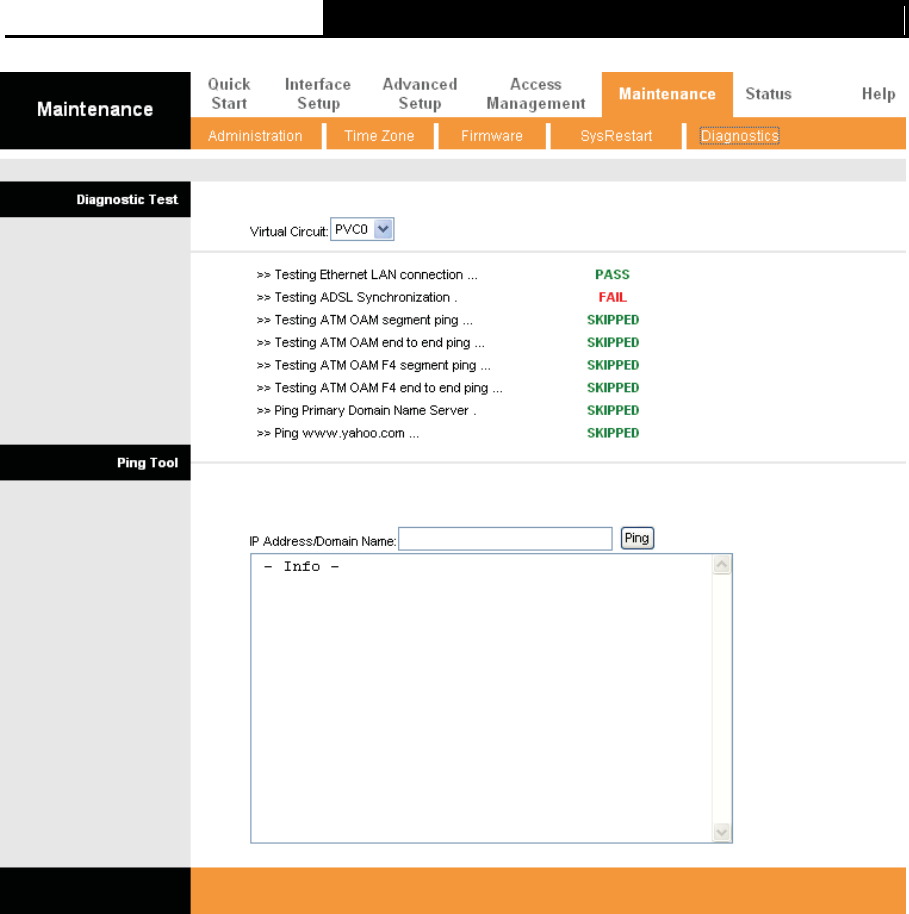Open Diagnostics submenu
909x914 pixels.
point(739,136)
